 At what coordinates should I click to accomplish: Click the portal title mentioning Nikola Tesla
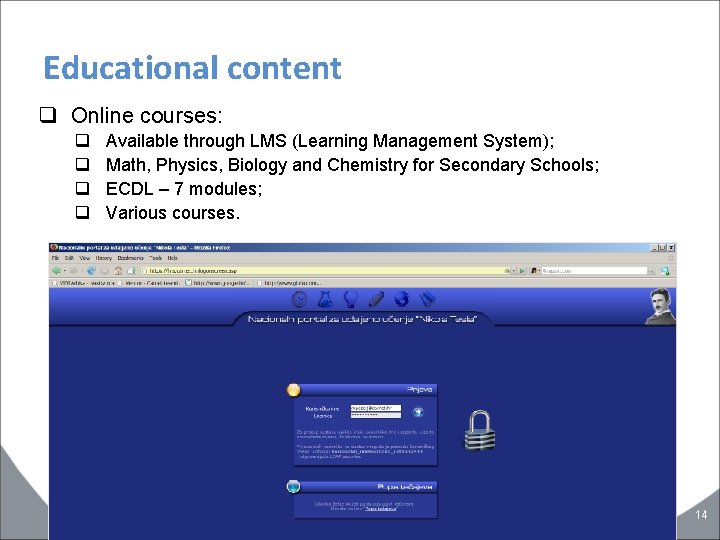point(362,319)
